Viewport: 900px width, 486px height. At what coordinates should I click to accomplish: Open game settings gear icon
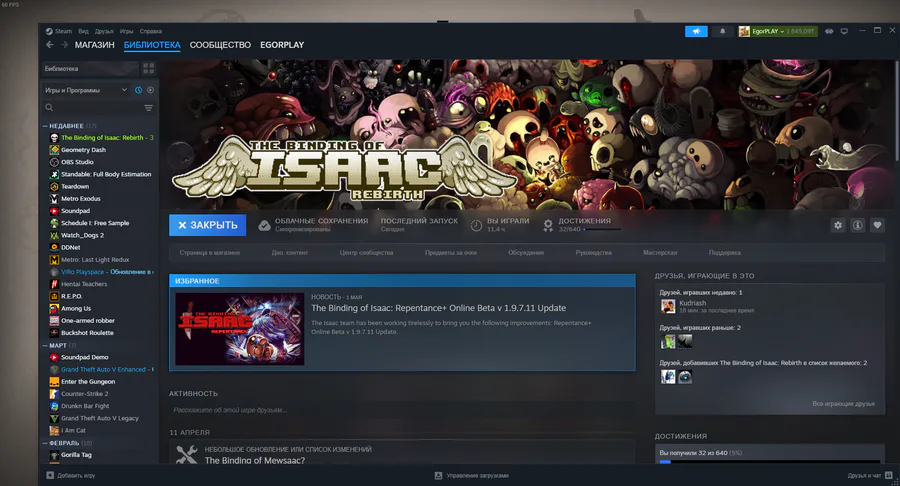[x=838, y=225]
